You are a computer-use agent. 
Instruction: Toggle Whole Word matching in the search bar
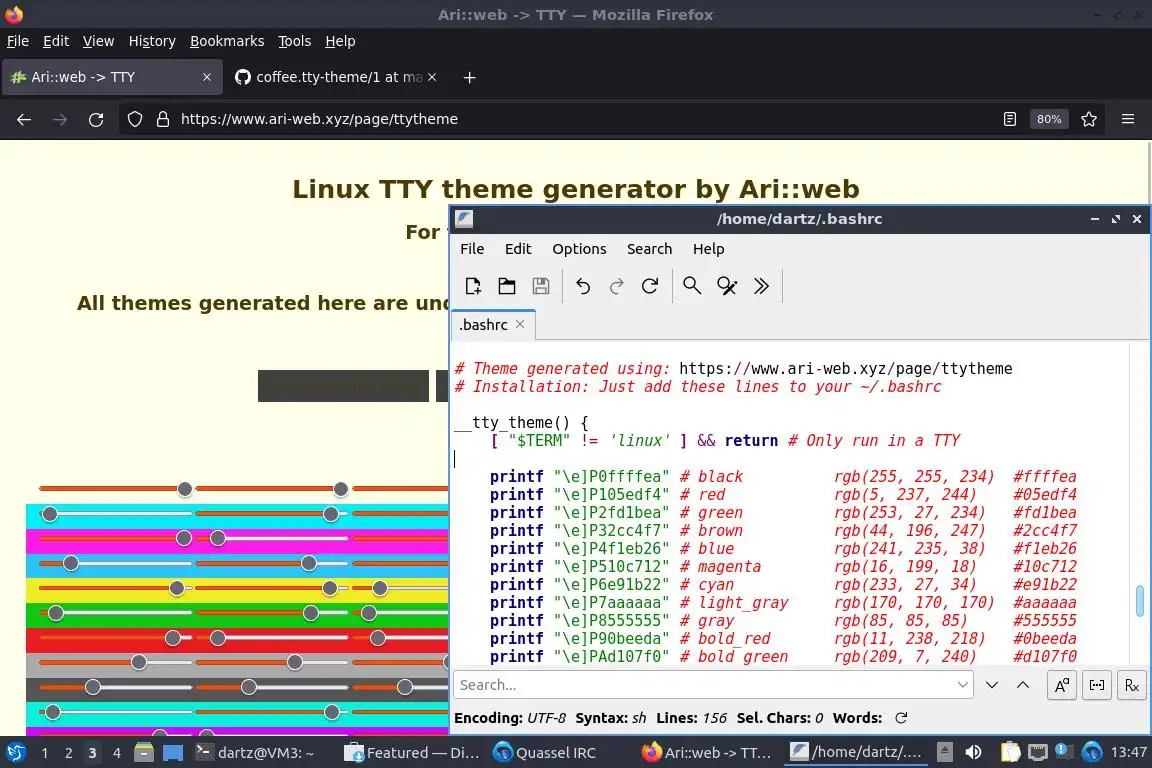click(1097, 685)
